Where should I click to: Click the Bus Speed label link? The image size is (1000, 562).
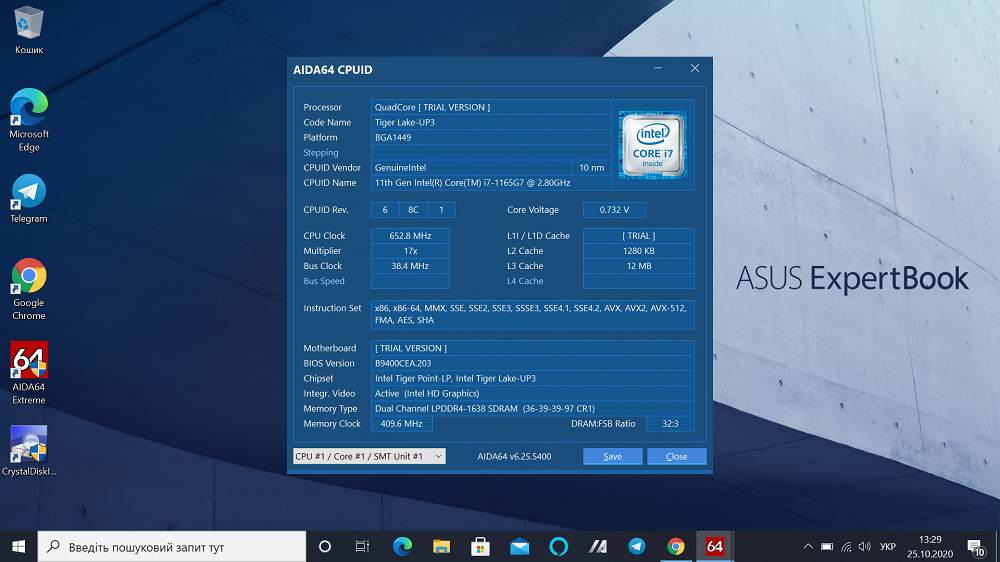[324, 281]
